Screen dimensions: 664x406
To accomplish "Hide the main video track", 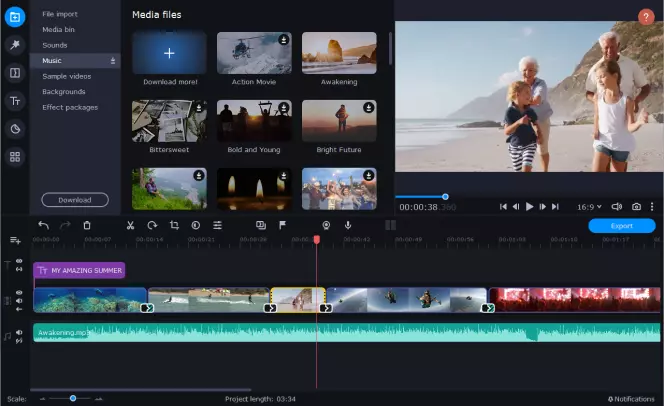I will pyautogui.click(x=19, y=293).
